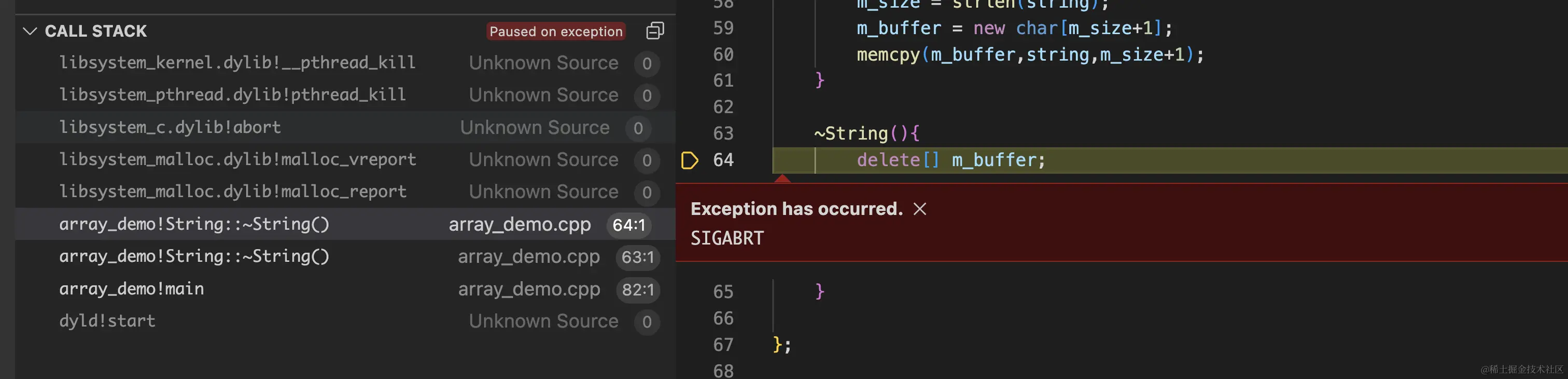1568x379 pixels.
Task: Open the libsystem_malloc.dylib!malloc_report frame
Action: (x=232, y=192)
